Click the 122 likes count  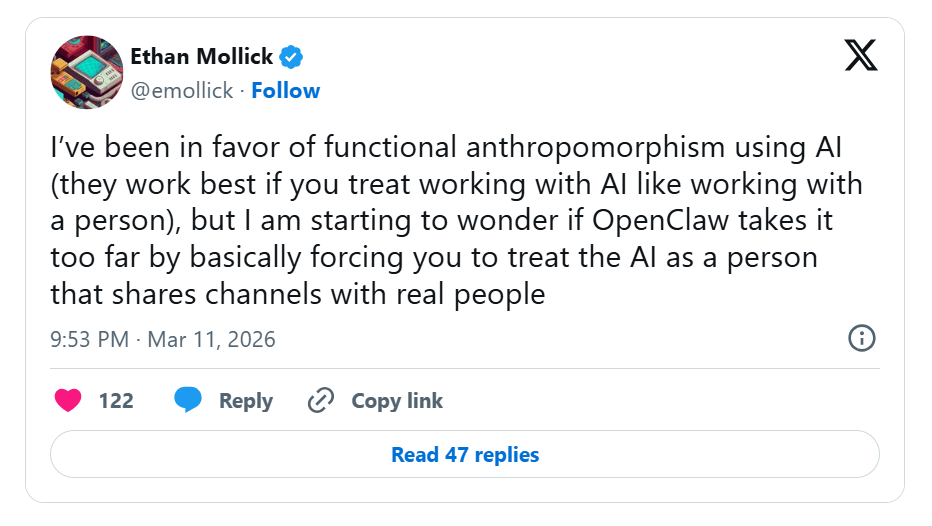point(116,401)
